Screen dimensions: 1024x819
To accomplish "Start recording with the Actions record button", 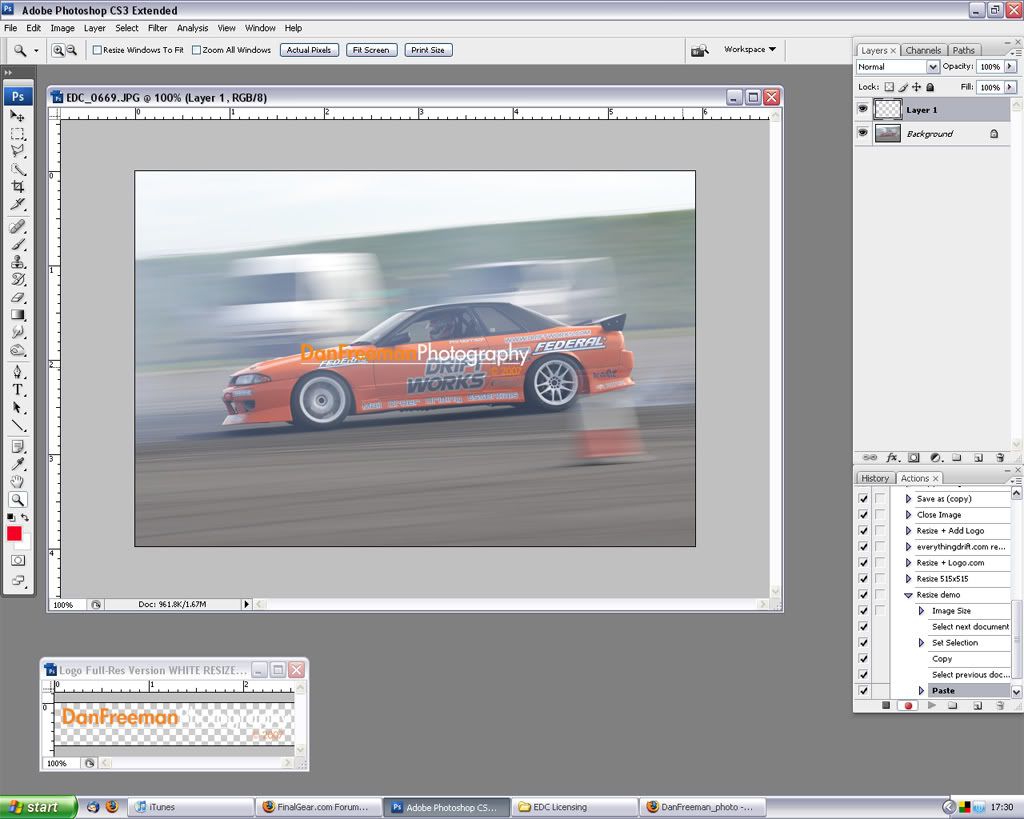I will [908, 705].
